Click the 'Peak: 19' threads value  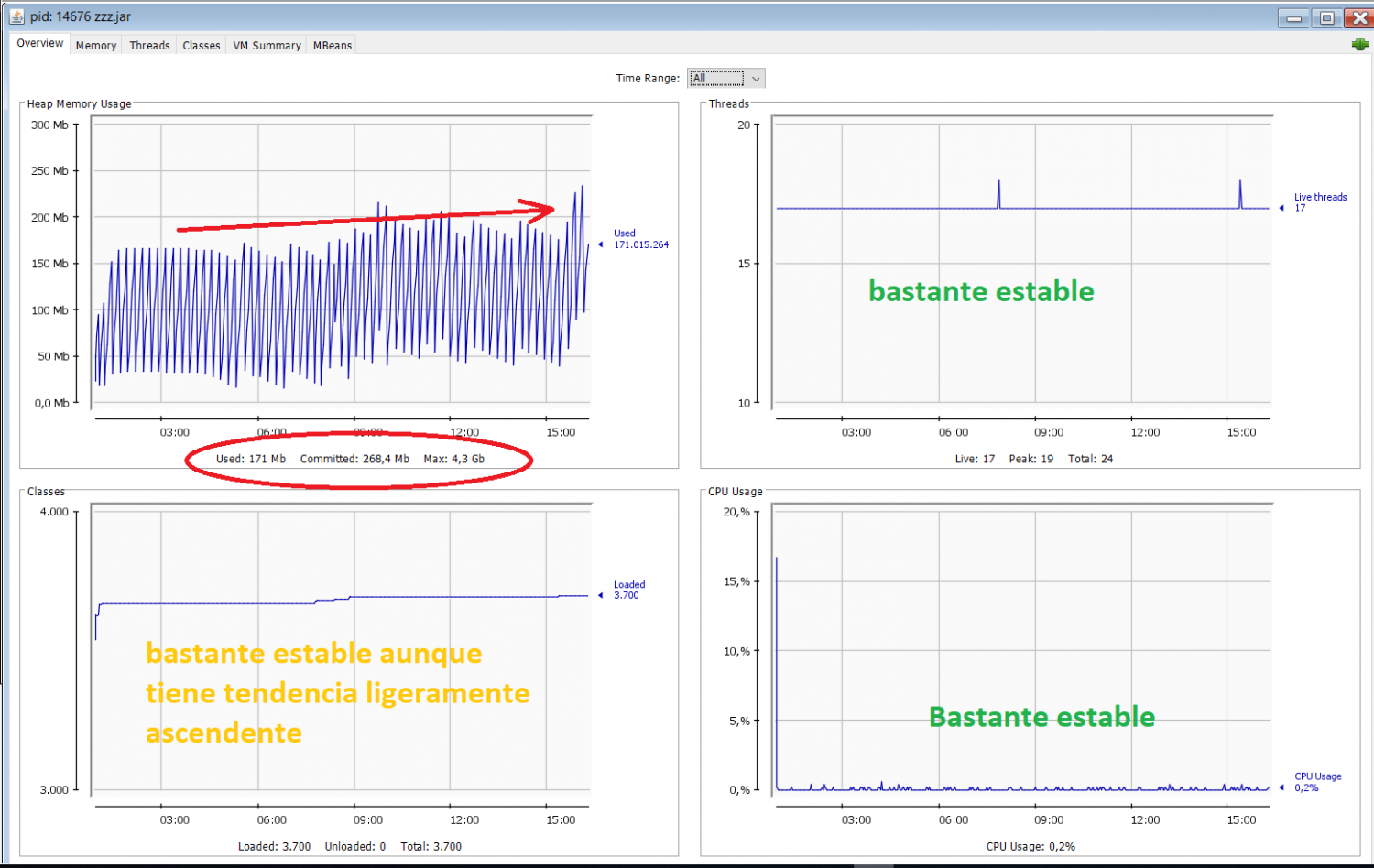pyautogui.click(x=1030, y=459)
